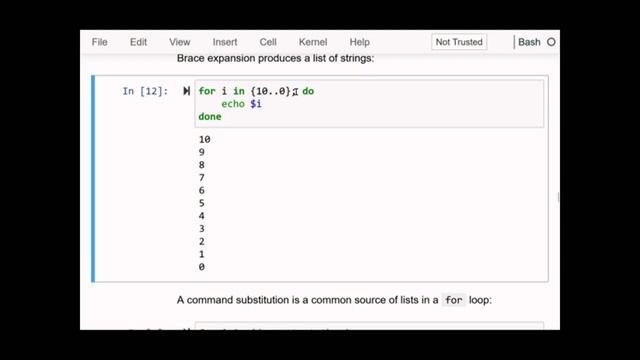Expand the Insert menu
This screenshot has height=360, width=640.
[225, 42]
